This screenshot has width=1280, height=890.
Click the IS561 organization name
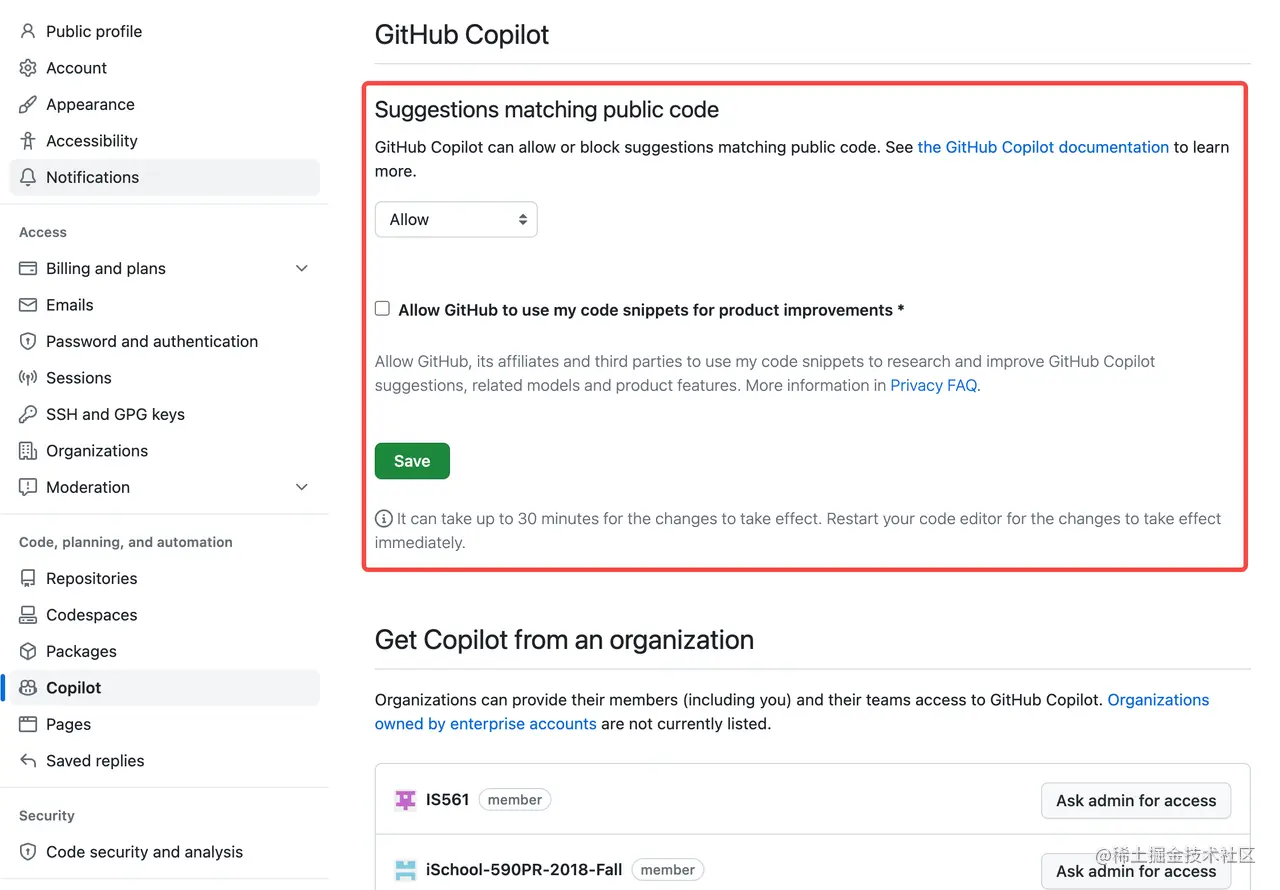447,800
